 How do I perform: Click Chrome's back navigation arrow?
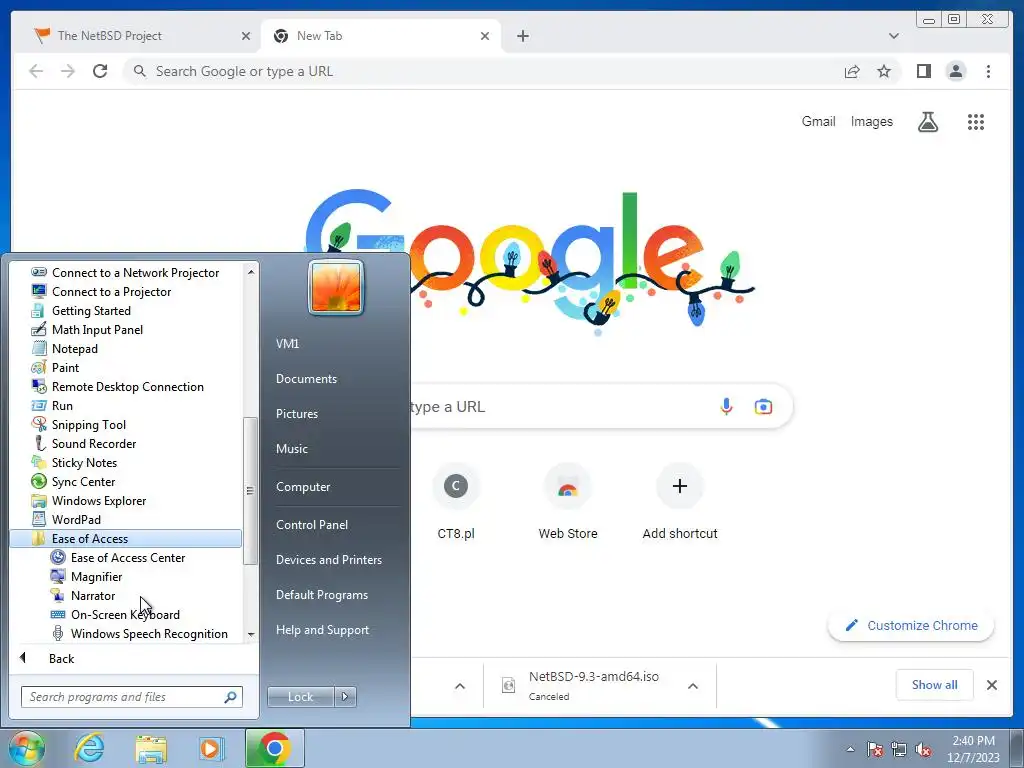point(37,71)
